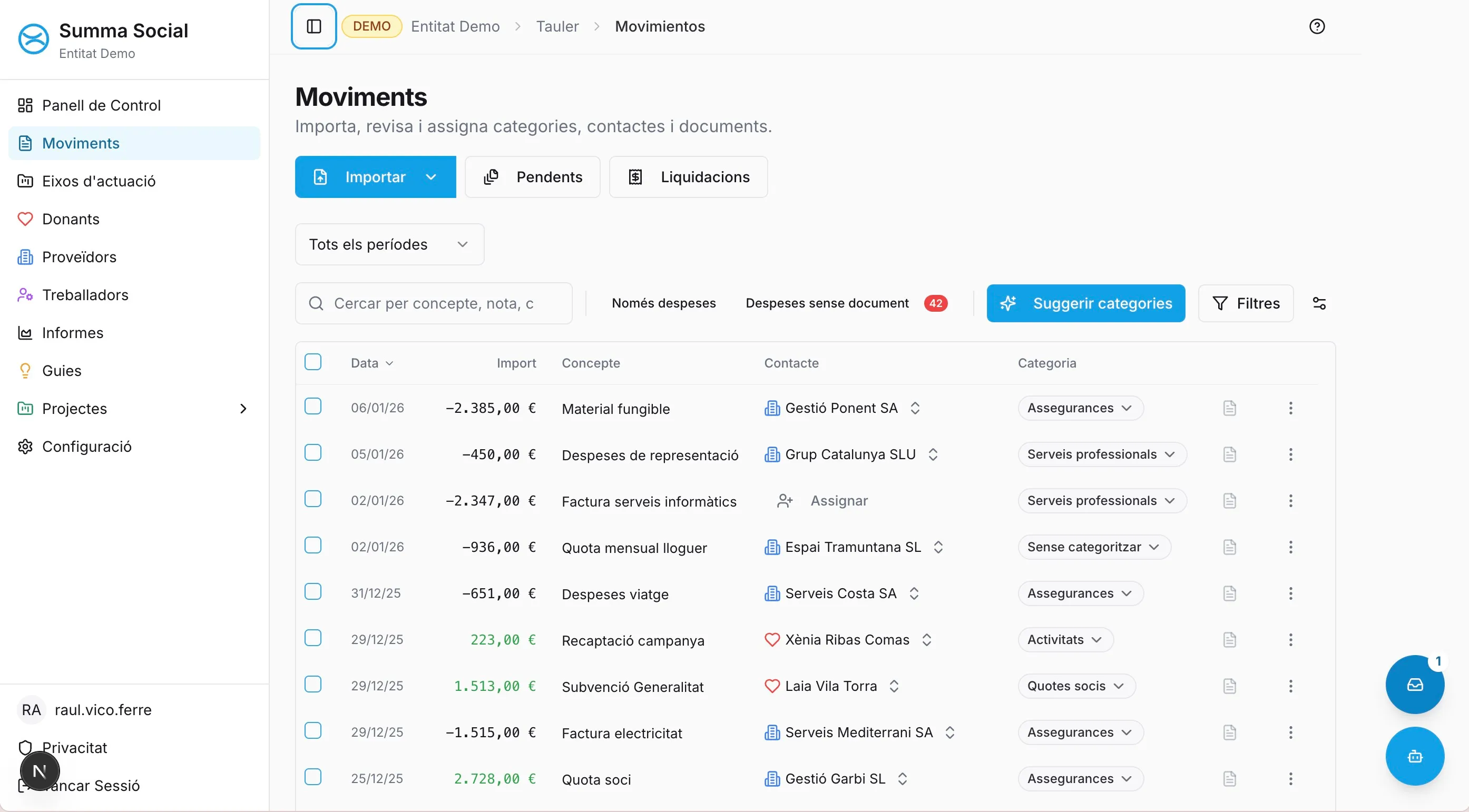
Task: Toggle the sidebar panel icon
Action: 314,26
